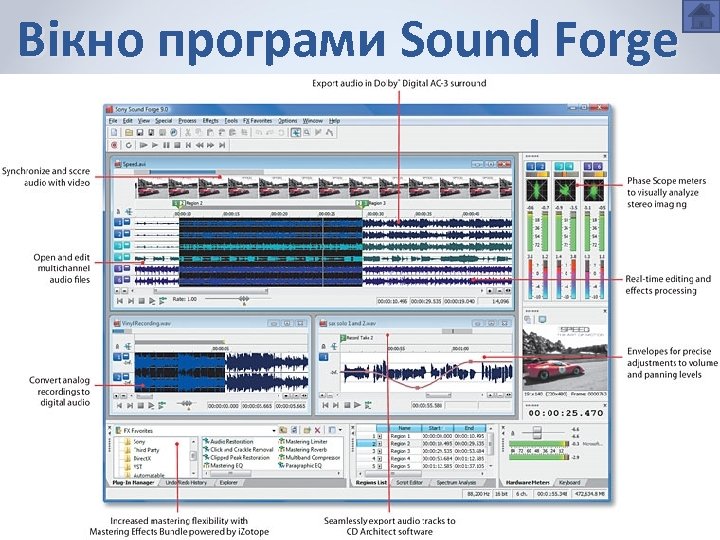Switch to Spectrum Analysis tab
The width and height of the screenshot is (720, 540).
pos(456,483)
